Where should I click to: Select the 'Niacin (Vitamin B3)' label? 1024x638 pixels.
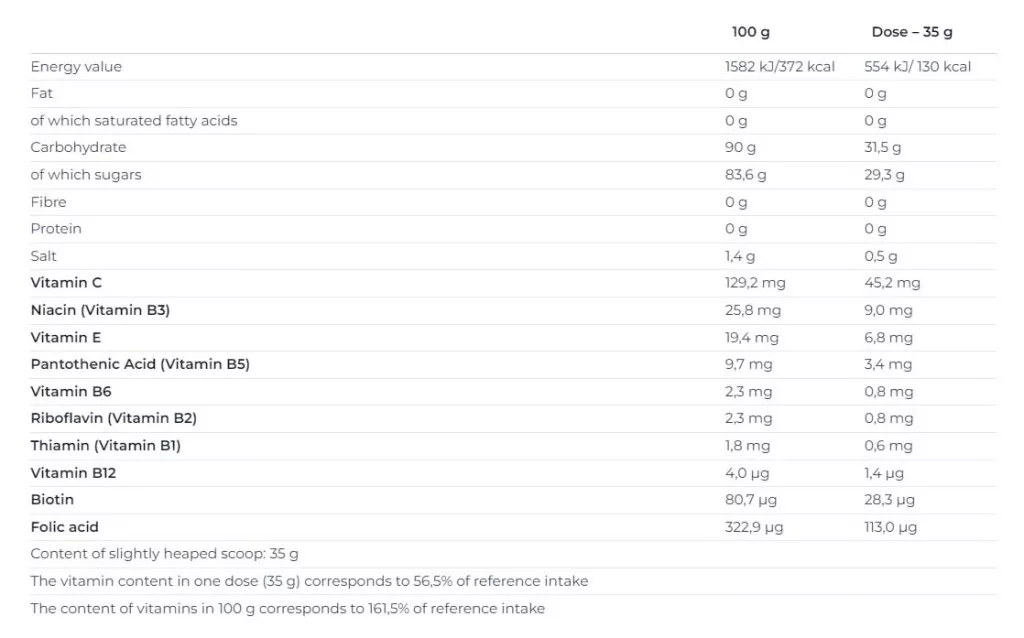coord(100,310)
